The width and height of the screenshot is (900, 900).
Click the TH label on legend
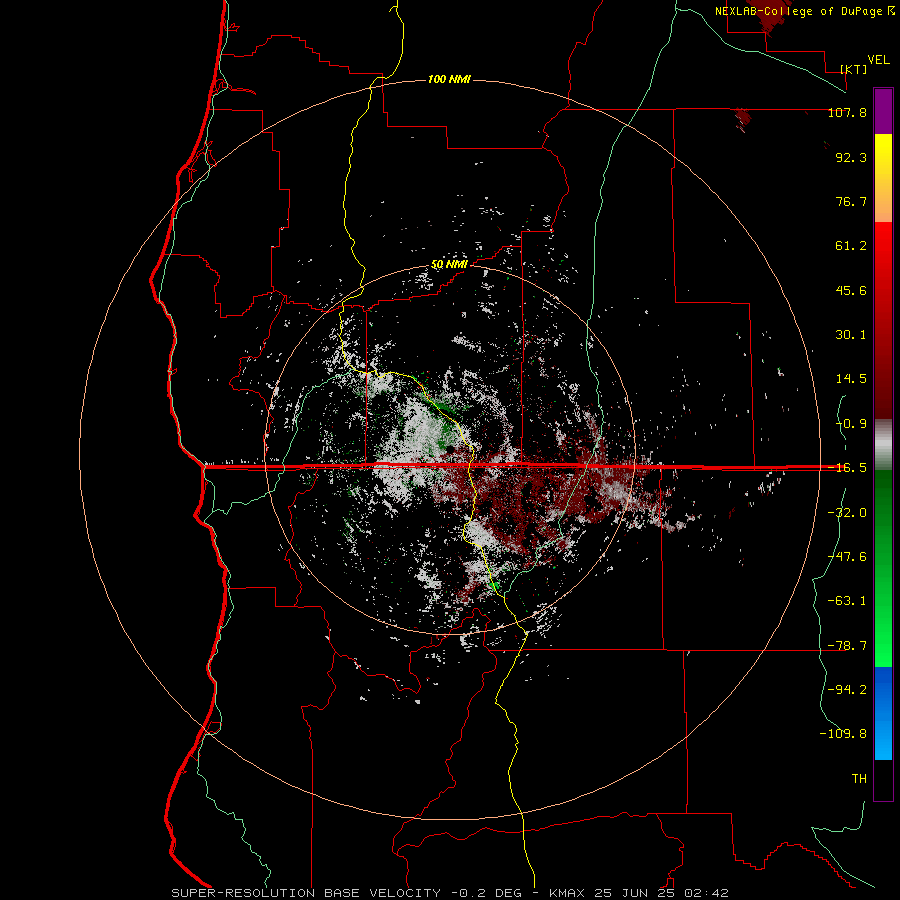(859, 779)
